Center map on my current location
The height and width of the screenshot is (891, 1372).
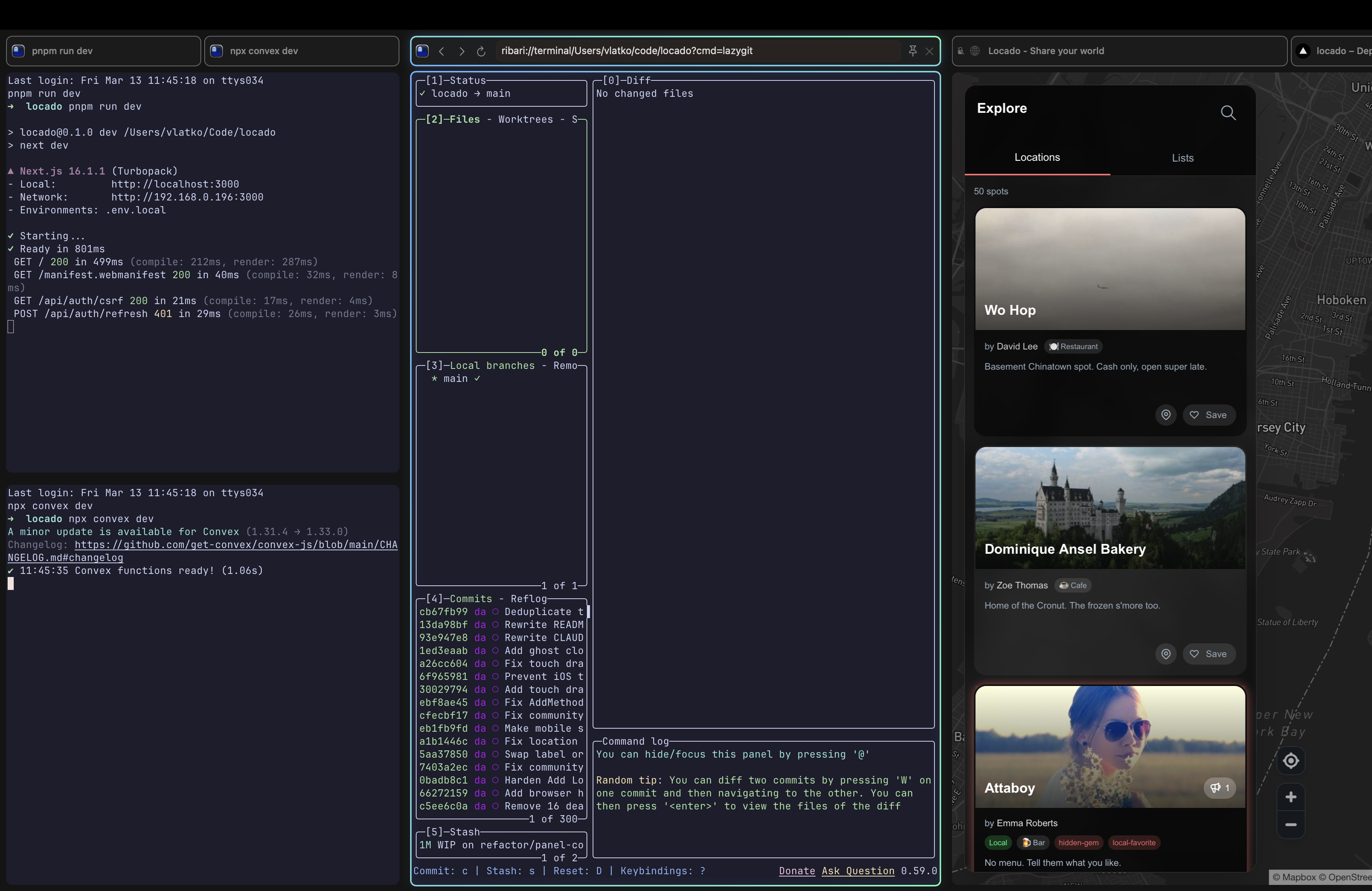pyautogui.click(x=1291, y=761)
